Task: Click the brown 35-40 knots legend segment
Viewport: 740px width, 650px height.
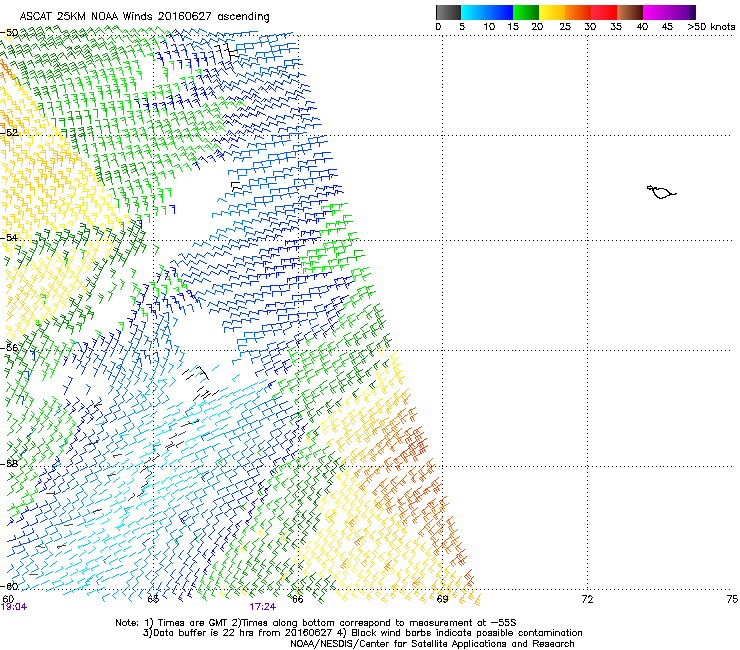Action: (630, 12)
